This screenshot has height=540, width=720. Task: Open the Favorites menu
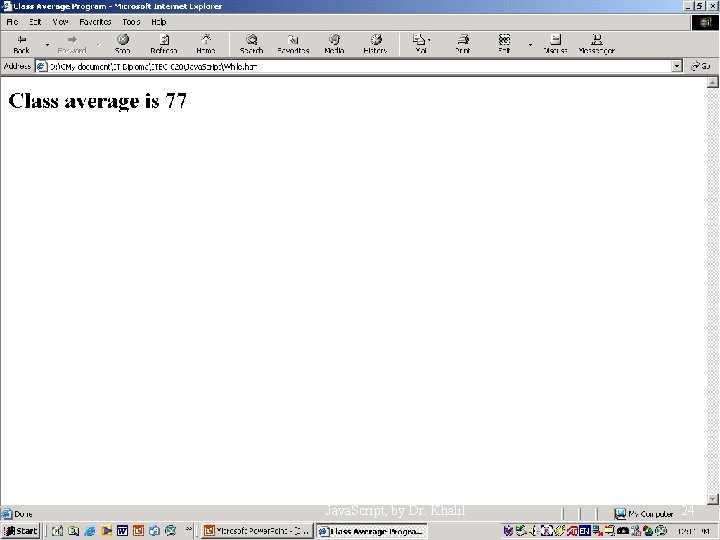95,22
